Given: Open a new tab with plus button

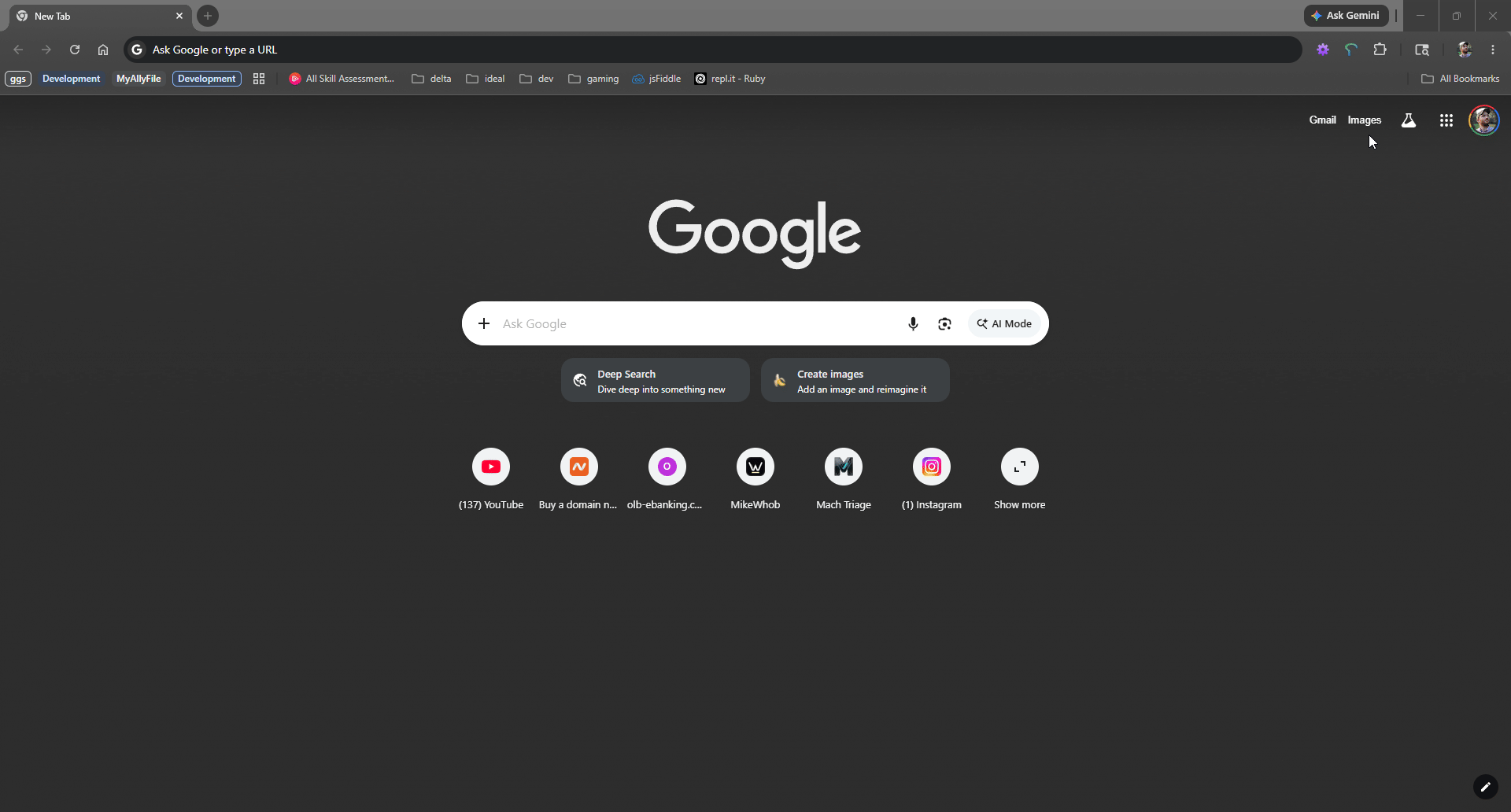Looking at the screenshot, I should (208, 16).
